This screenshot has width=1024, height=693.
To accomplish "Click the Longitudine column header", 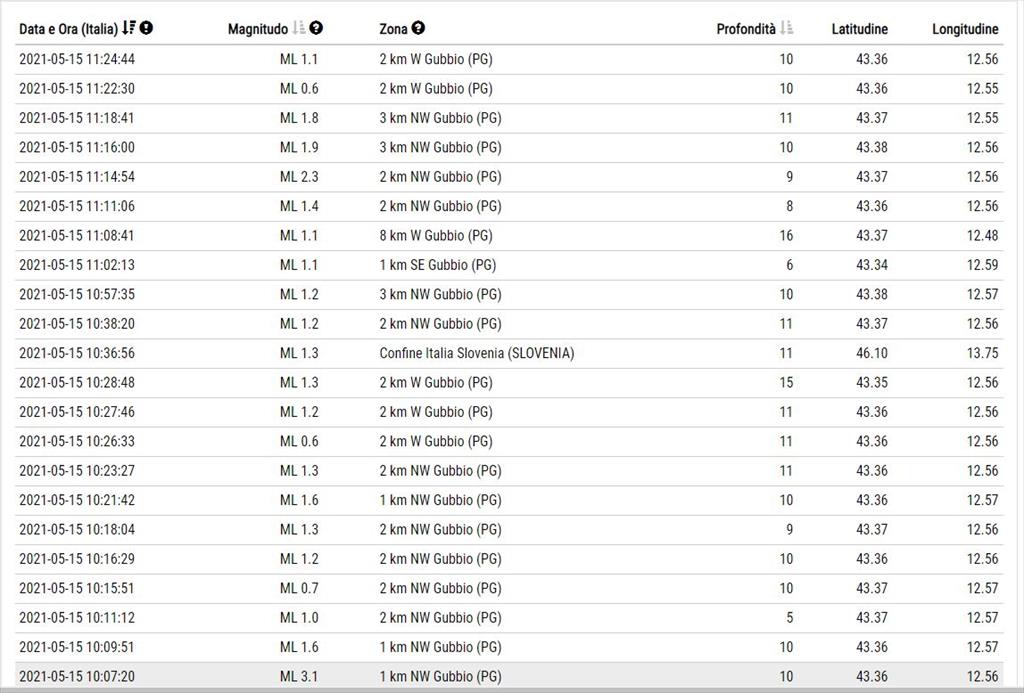I will 965,29.
